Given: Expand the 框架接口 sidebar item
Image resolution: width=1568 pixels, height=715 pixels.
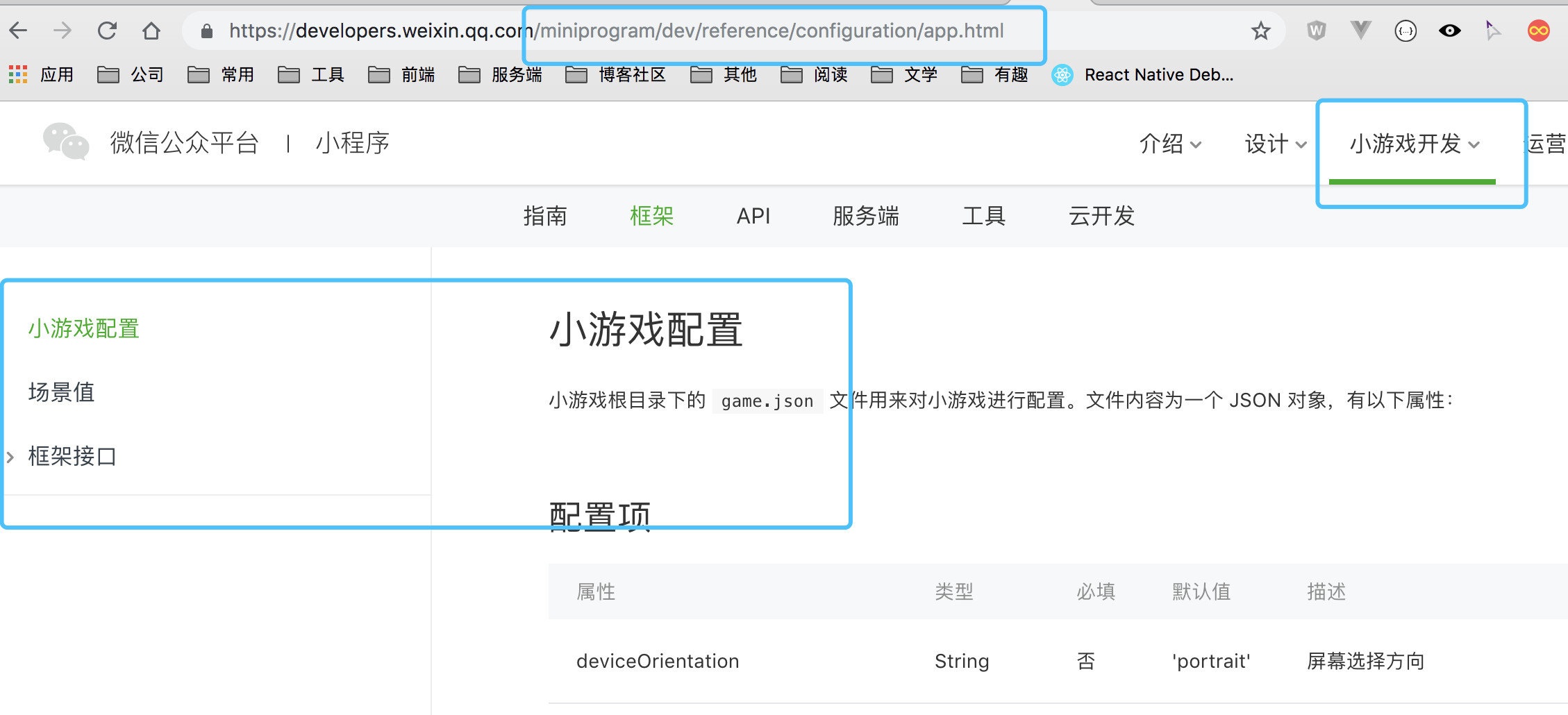Looking at the screenshot, I should click(72, 456).
